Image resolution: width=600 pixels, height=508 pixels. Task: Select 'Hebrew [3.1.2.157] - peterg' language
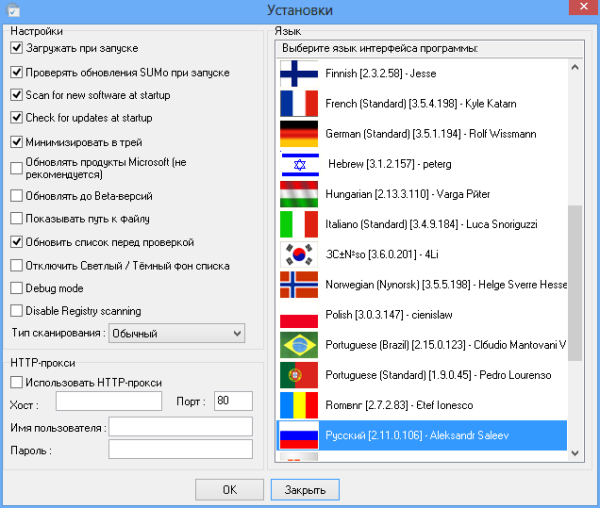[422, 164]
